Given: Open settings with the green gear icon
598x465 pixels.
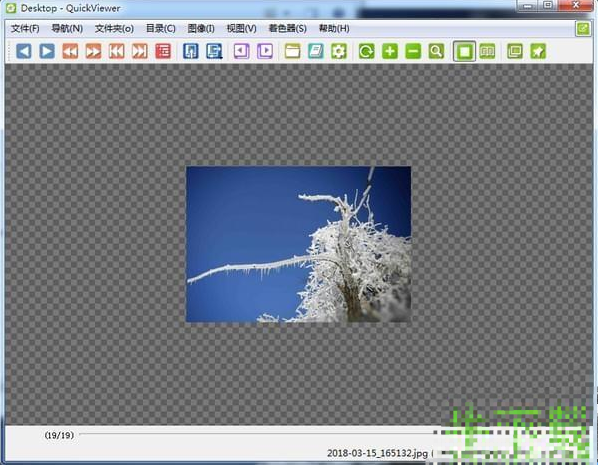Looking at the screenshot, I should tap(339, 51).
